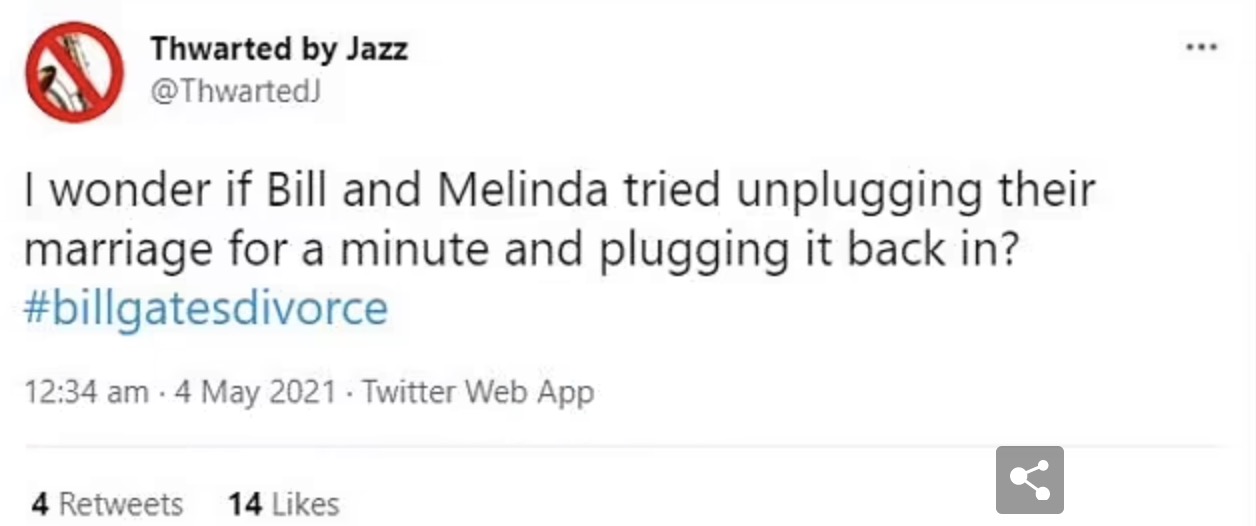This screenshot has height=526, width=1256.
Task: Click the tweet's first text line
Action: [559, 191]
